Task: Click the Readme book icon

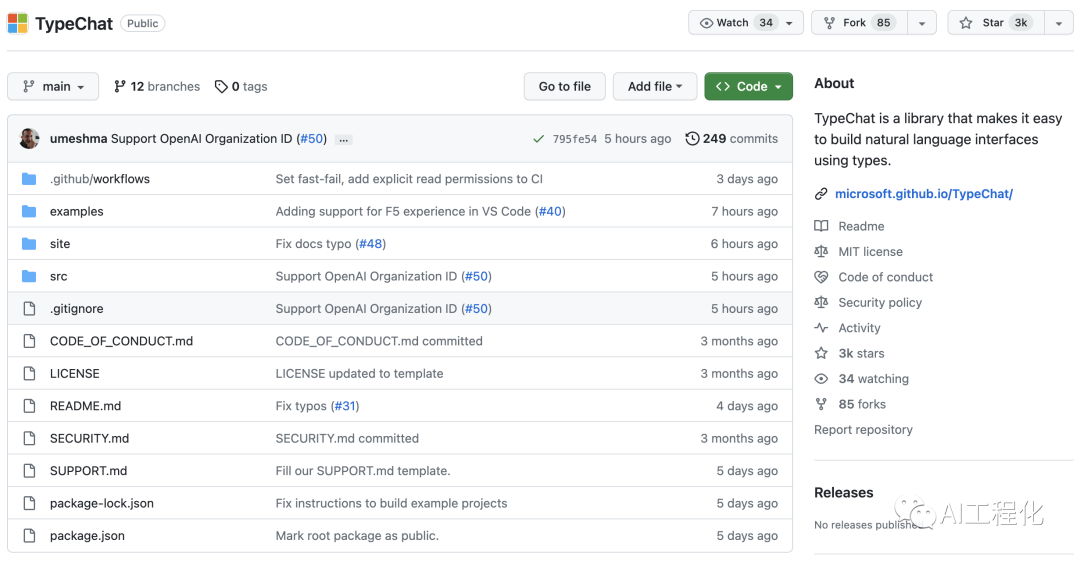Action: tap(821, 226)
